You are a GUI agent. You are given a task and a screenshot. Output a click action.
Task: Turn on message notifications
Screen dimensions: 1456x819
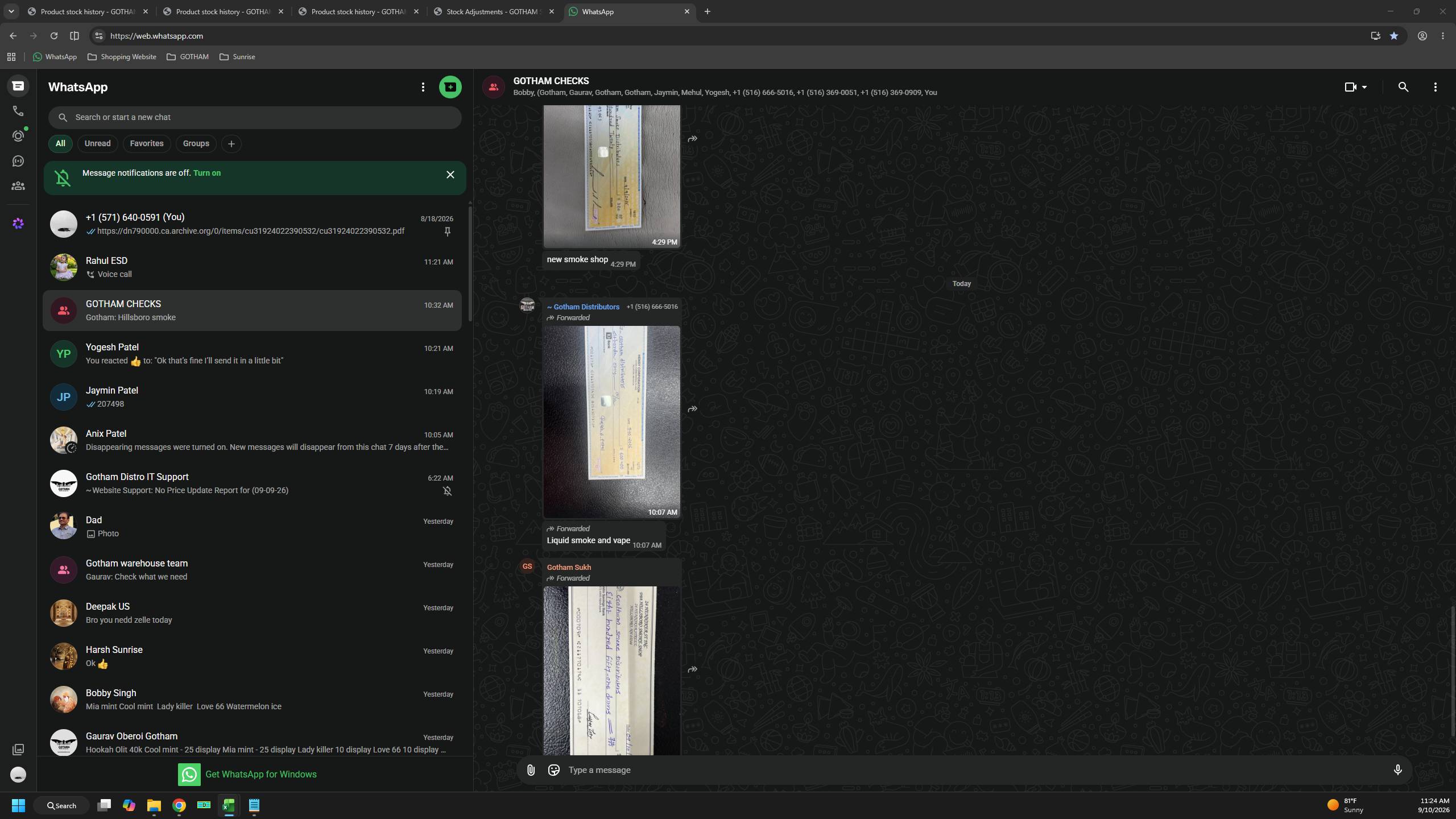point(207,173)
